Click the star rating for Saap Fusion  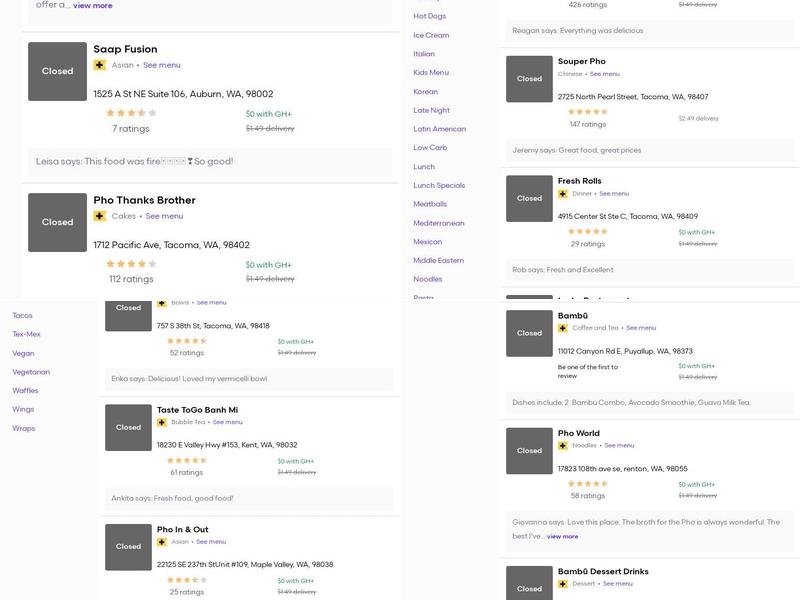(x=131, y=113)
